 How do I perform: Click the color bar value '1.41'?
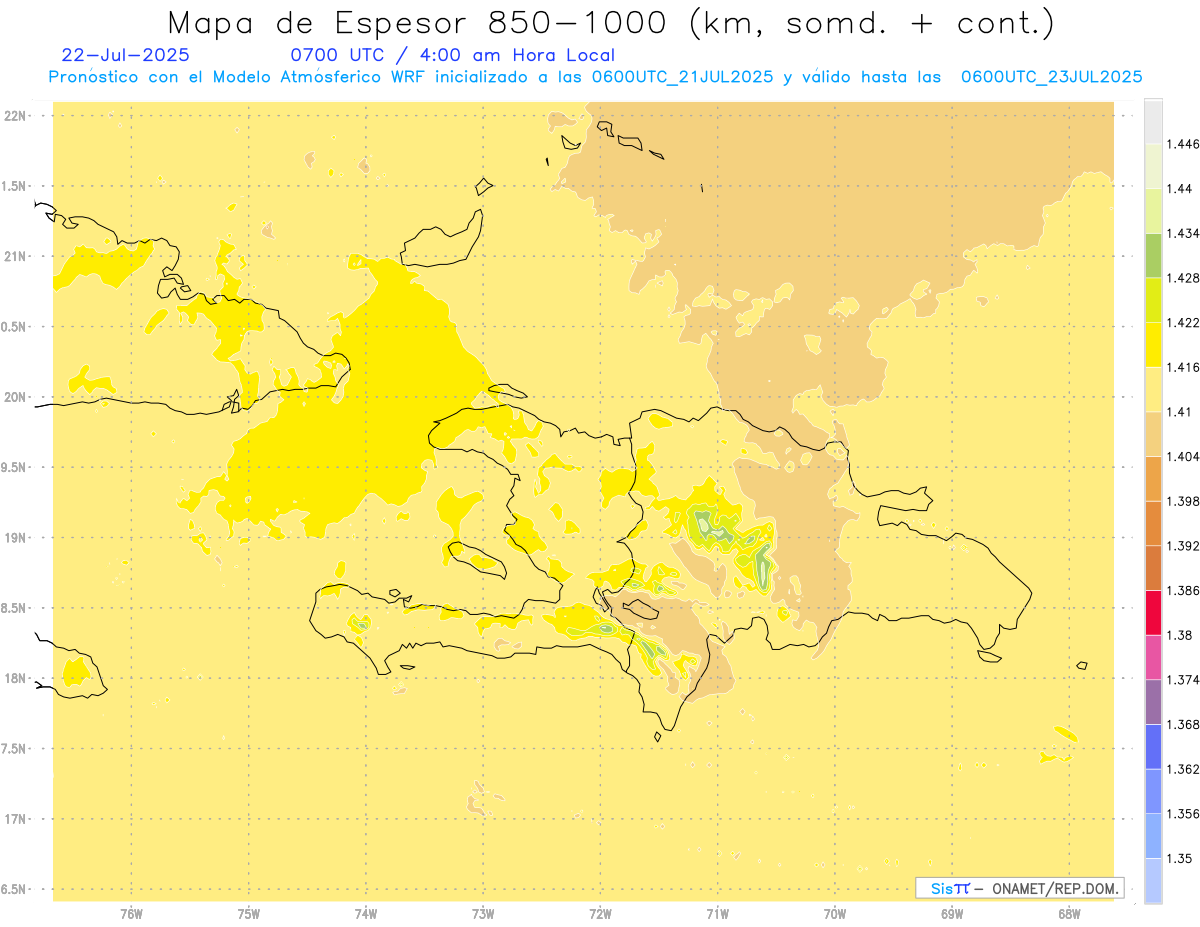tap(1178, 412)
